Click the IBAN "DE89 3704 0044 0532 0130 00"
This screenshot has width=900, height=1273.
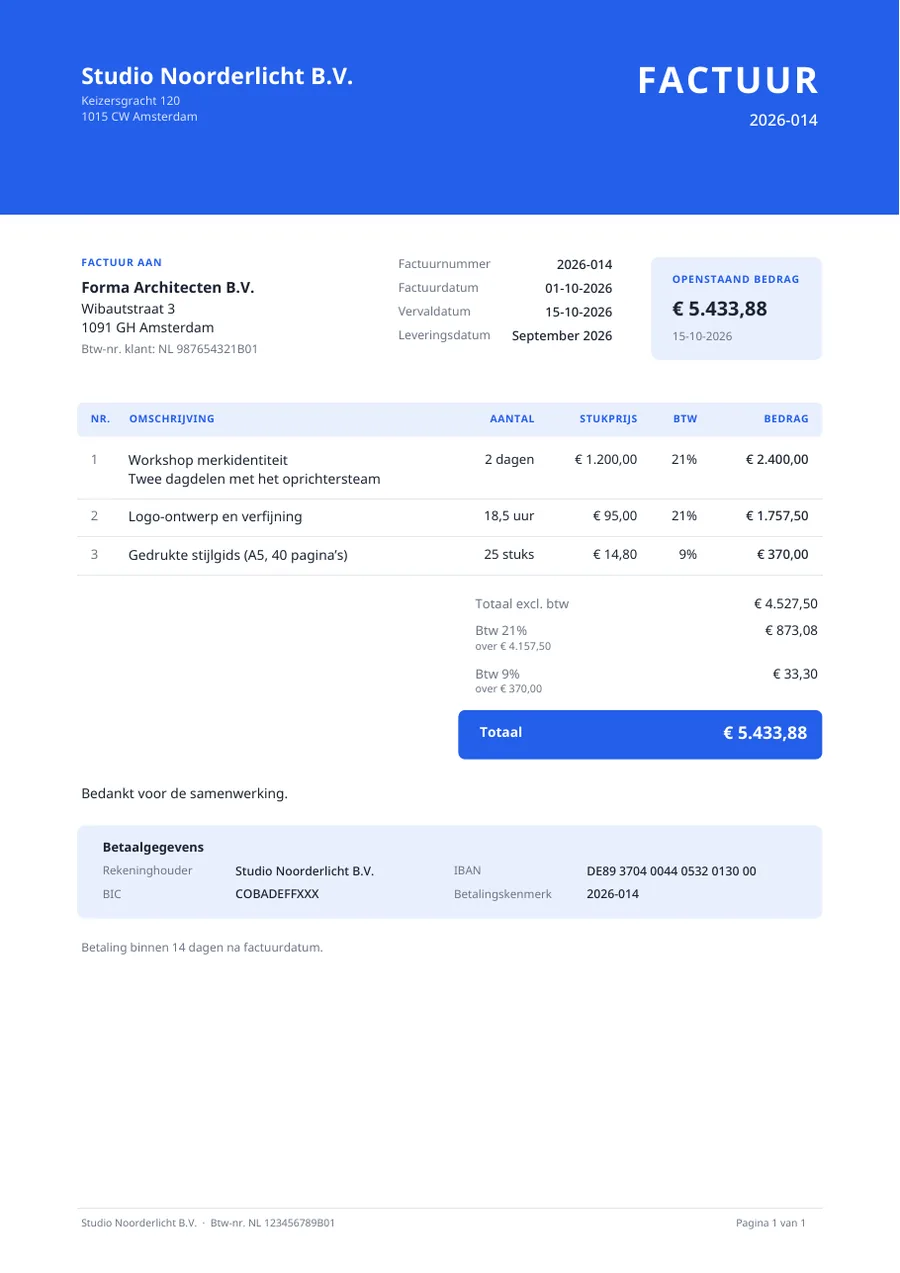[x=672, y=871]
